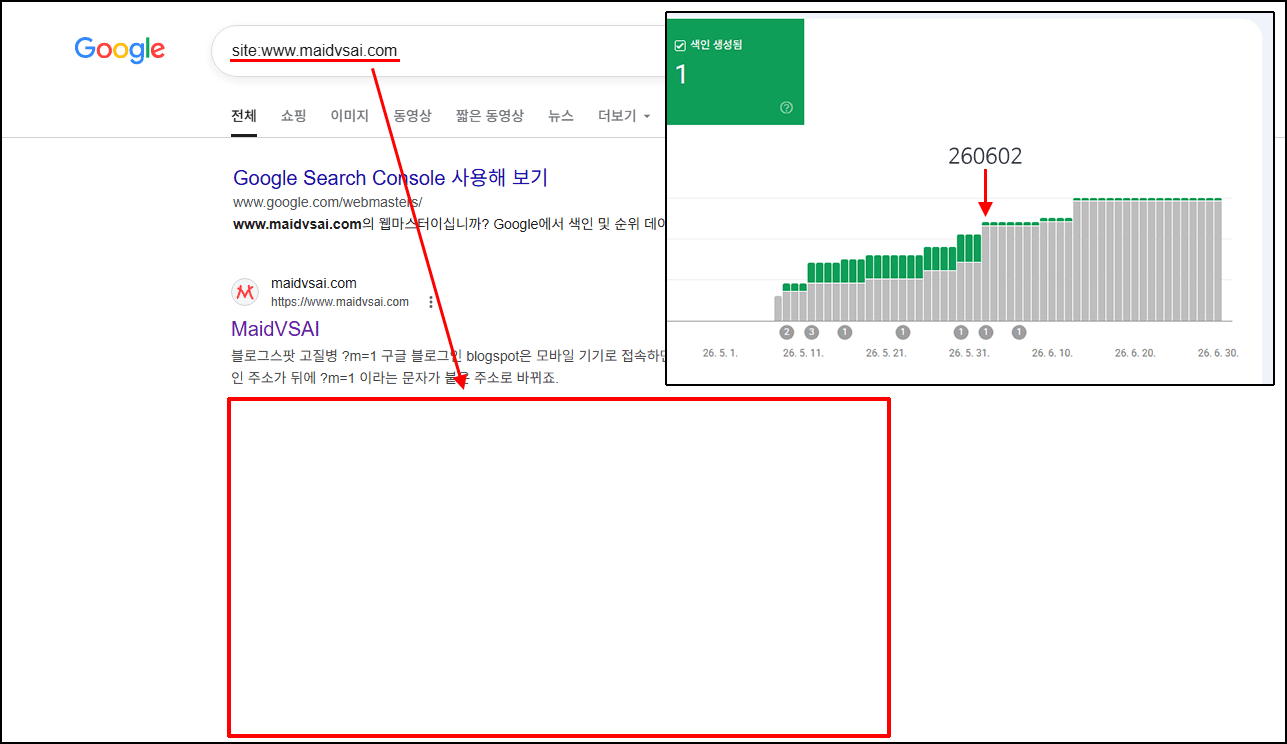Click the 블로그스팟 고질병 snippet text
1287x744 pixels.
450,367
